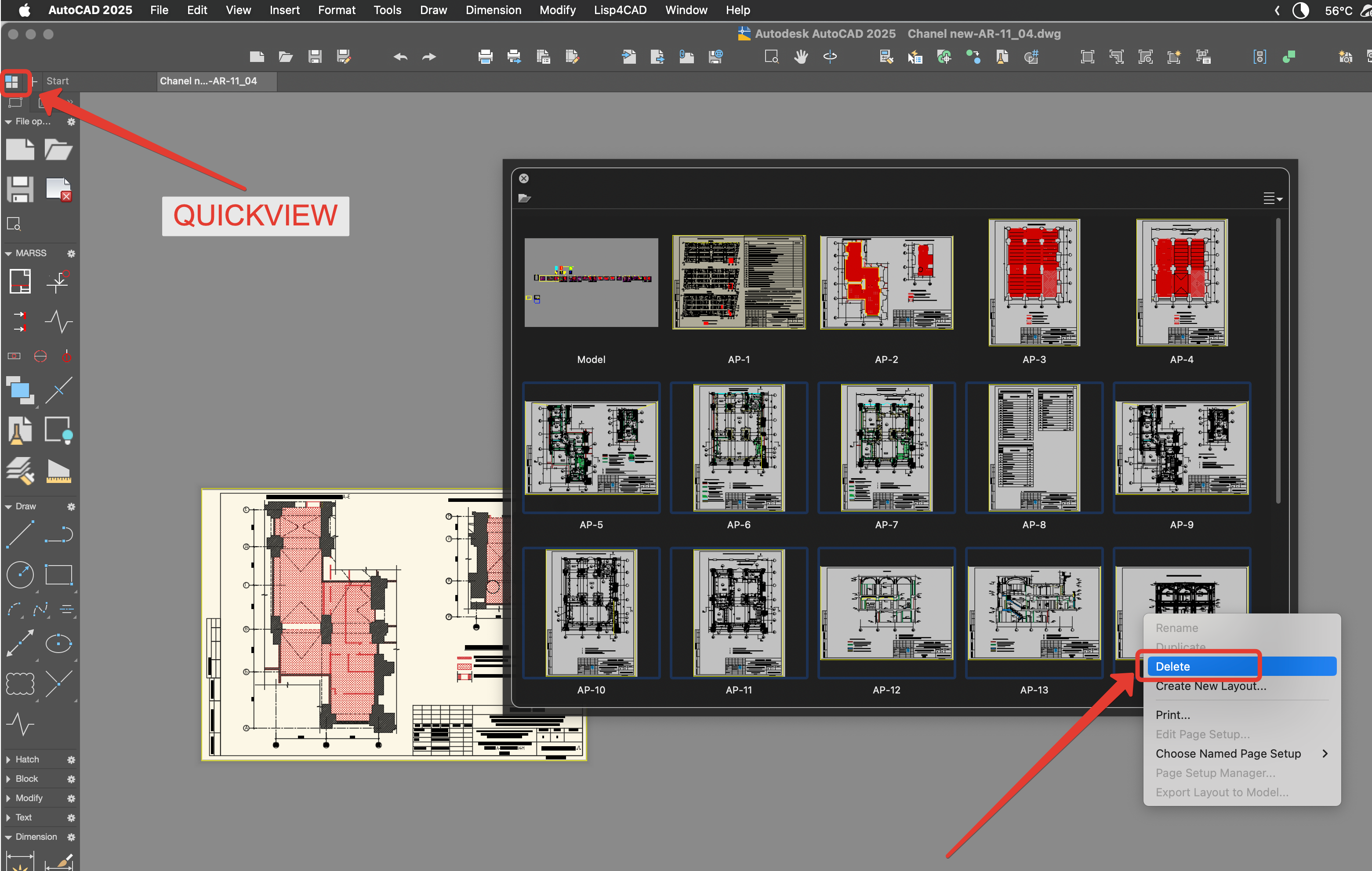Select the Orbit tool in top toolbar

(830, 56)
